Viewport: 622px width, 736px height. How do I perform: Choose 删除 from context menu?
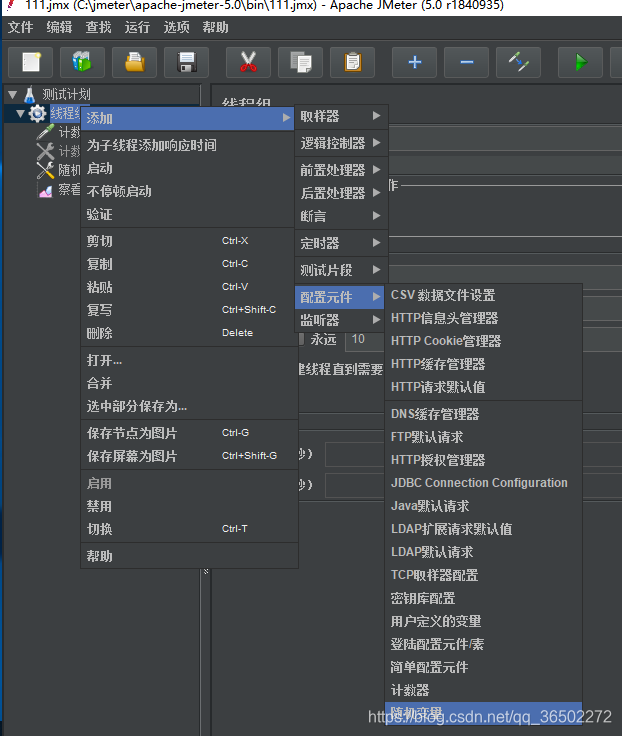(x=189, y=333)
